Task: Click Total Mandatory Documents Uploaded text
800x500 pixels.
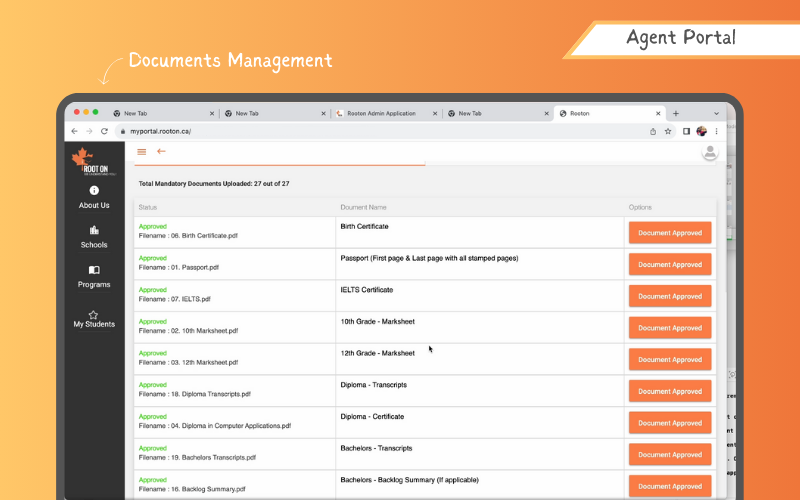Action: 214,184
